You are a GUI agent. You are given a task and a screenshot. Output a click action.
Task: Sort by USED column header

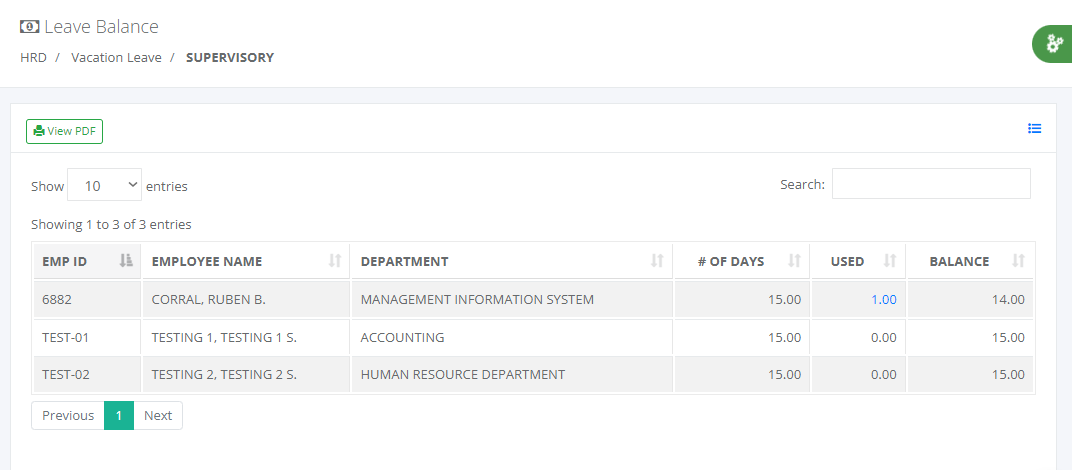858,261
